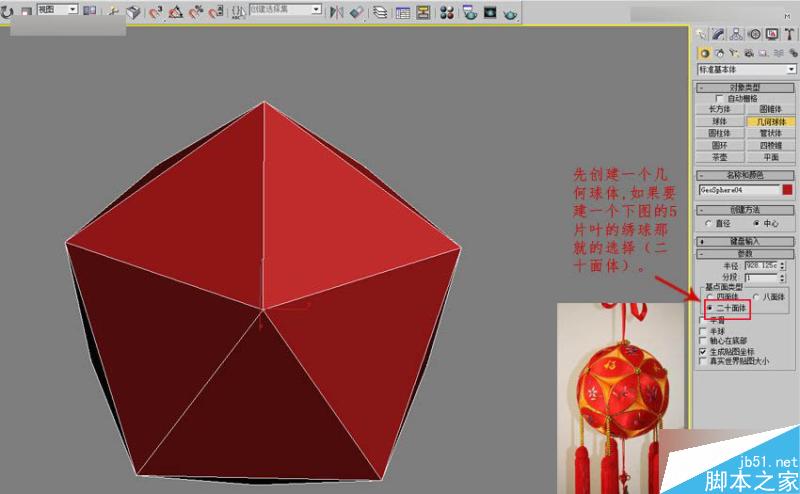Click the 平面 plane button
The width and height of the screenshot is (800, 494).
pyautogui.click(x=770, y=157)
